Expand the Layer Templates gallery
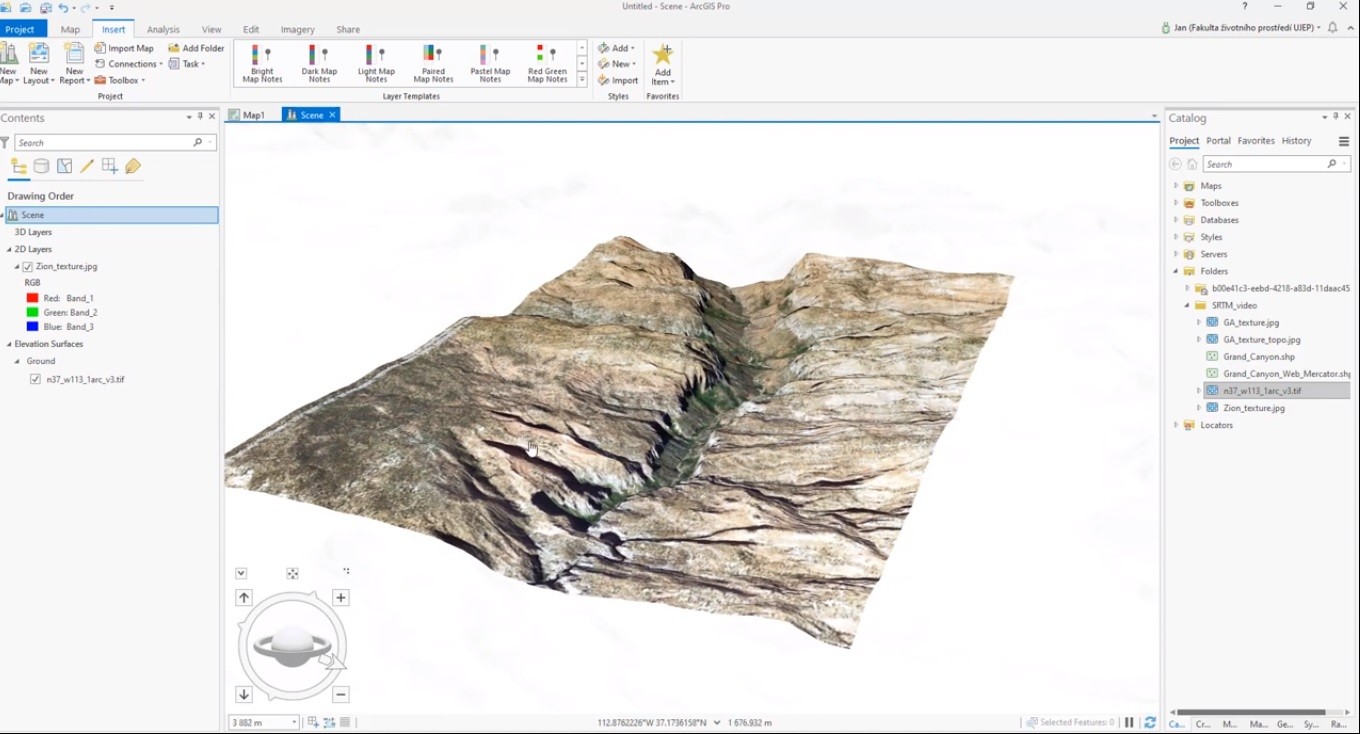This screenshot has height=734, width=1360. (x=582, y=80)
